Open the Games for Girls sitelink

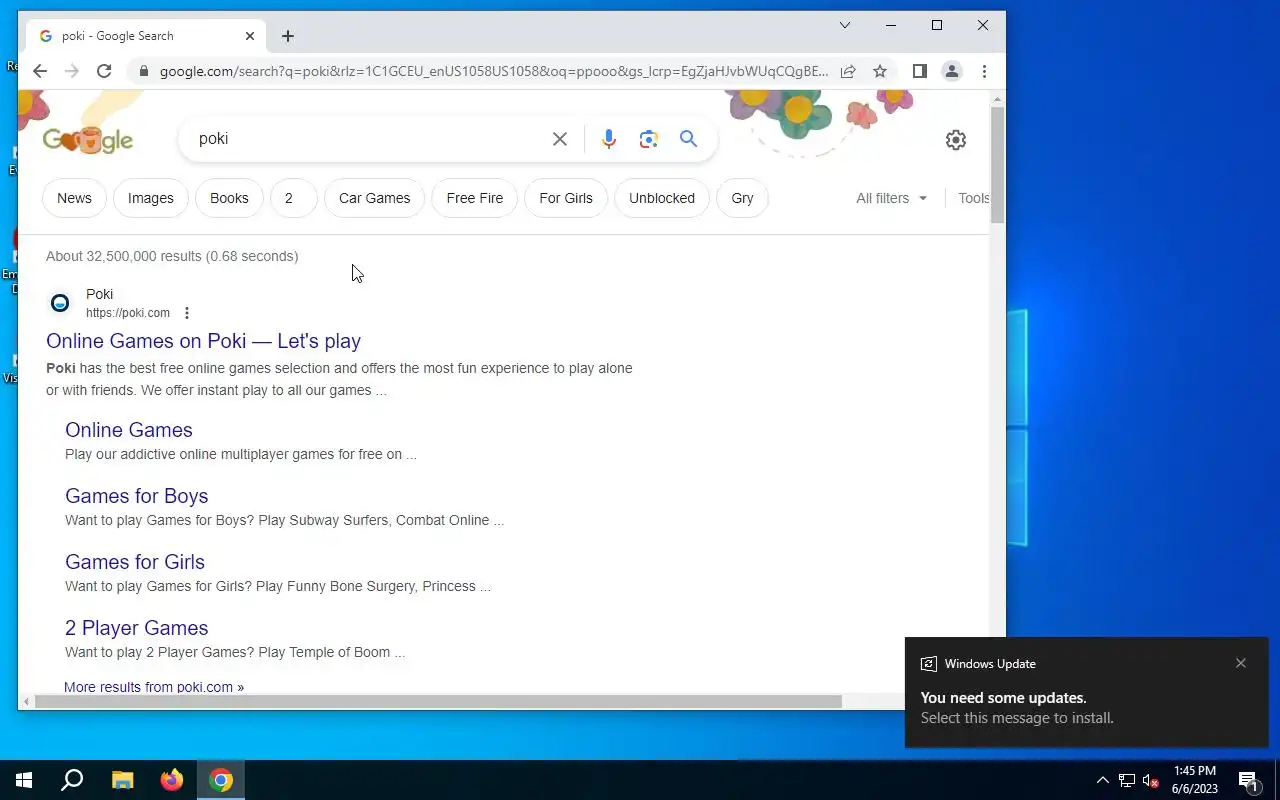coord(135,562)
